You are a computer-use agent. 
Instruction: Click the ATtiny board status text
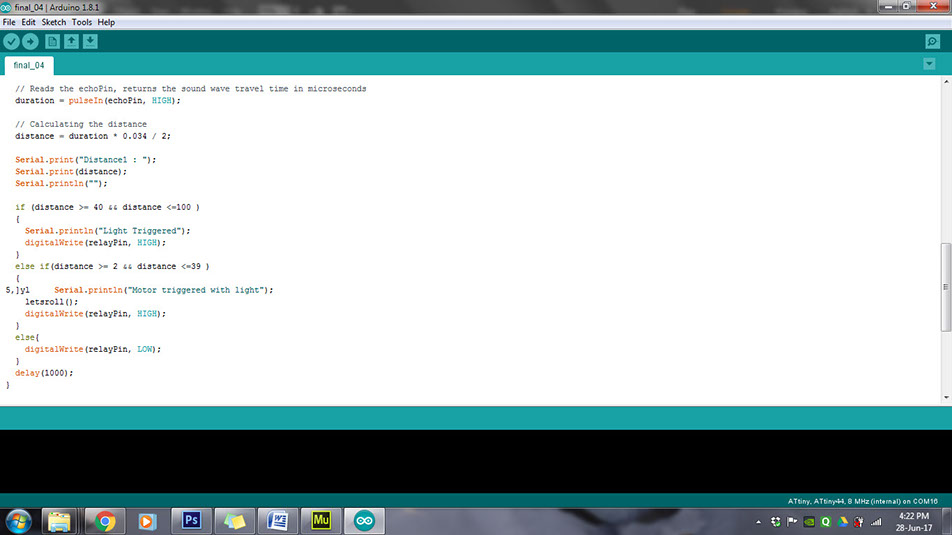(x=862, y=502)
